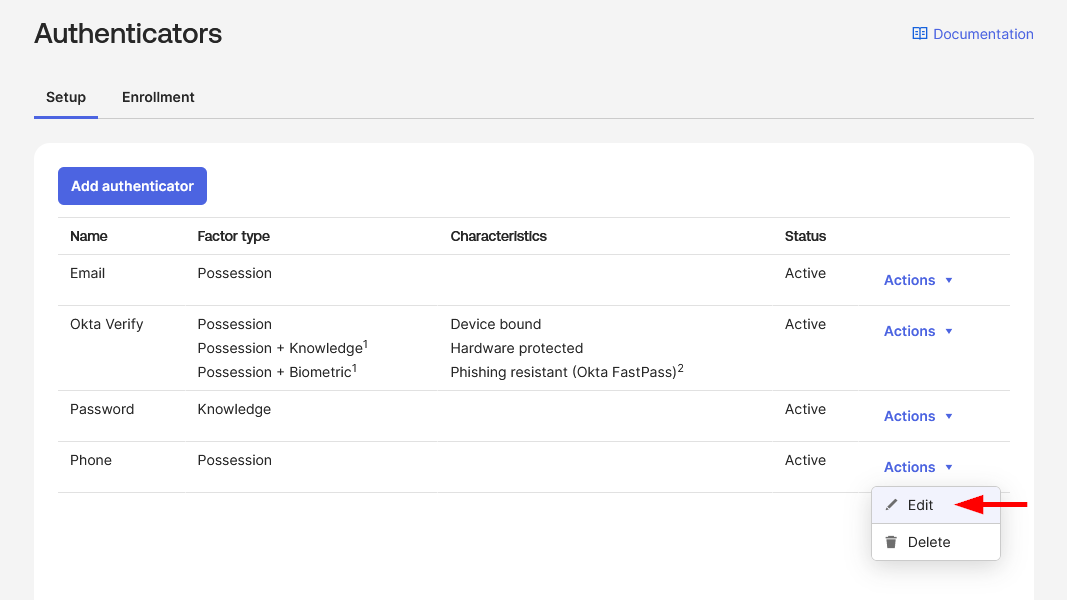Screen dimensions: 1067x600
Task: Click the pencil icon for Edit
Action: [892, 505]
